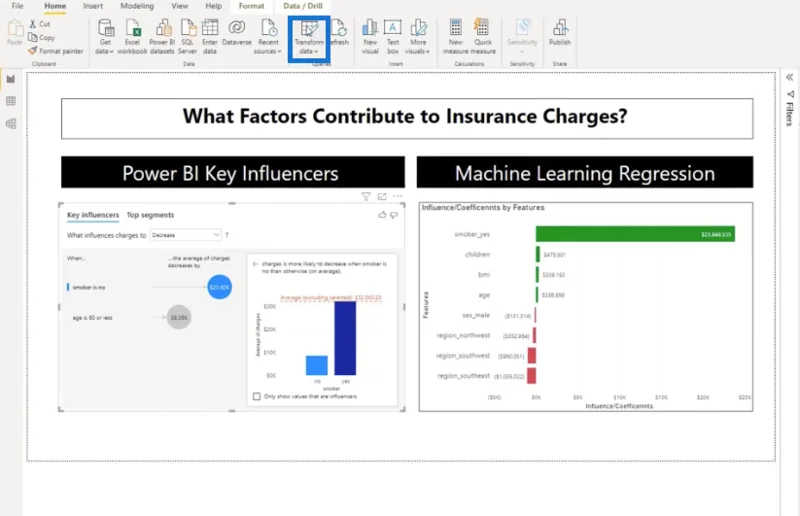Add a Text box
This screenshot has width=800, height=516.
pyautogui.click(x=393, y=36)
